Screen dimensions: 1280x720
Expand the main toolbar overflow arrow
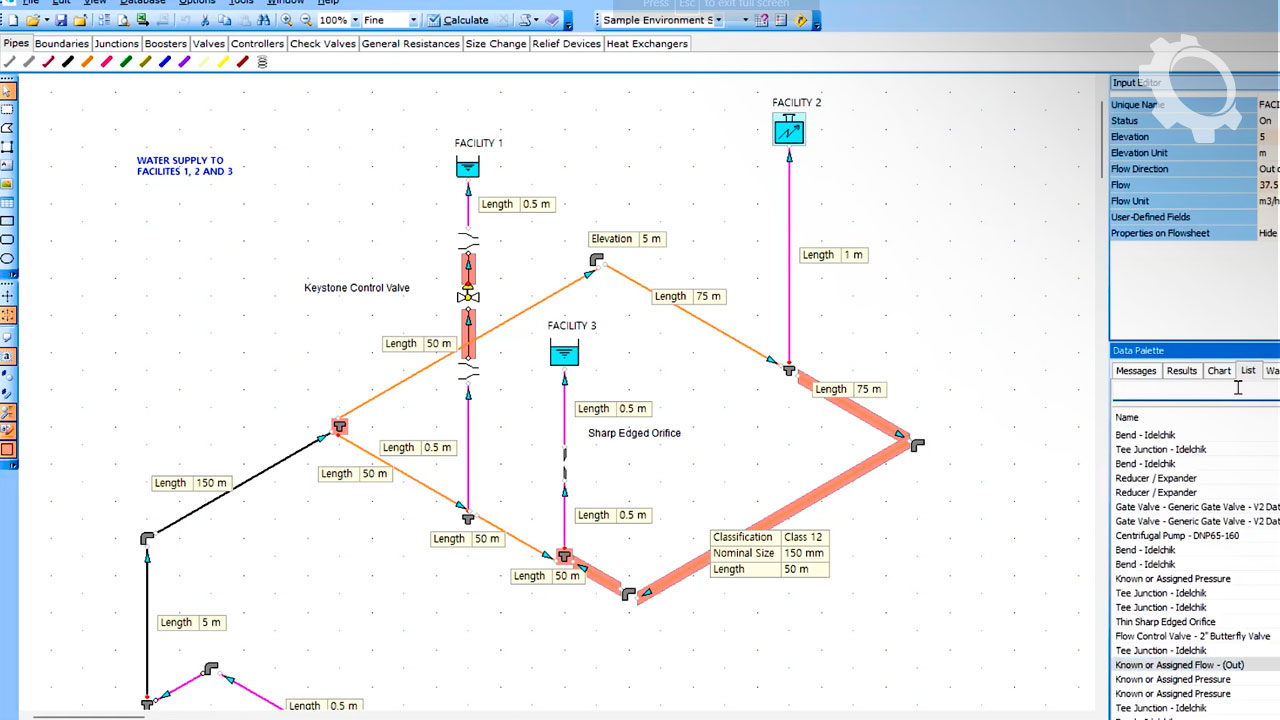click(568, 23)
